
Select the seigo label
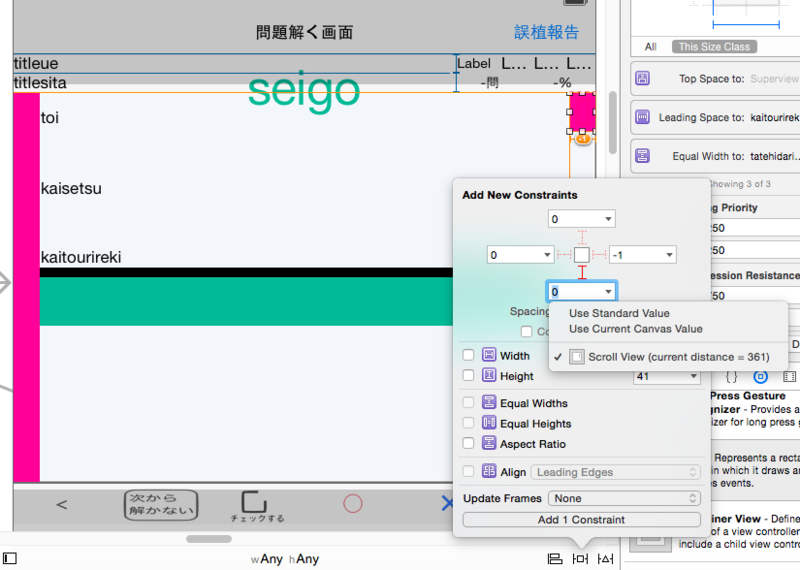click(x=304, y=90)
